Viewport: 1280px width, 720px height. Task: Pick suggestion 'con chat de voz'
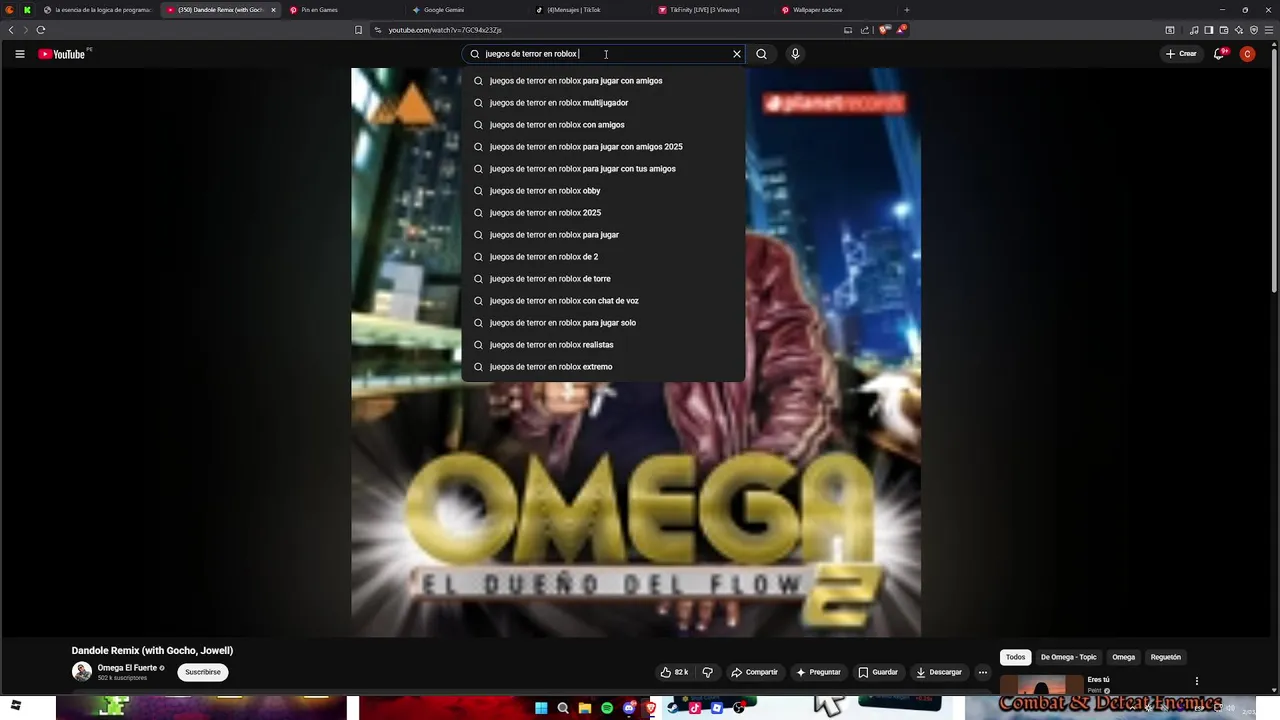(603, 301)
